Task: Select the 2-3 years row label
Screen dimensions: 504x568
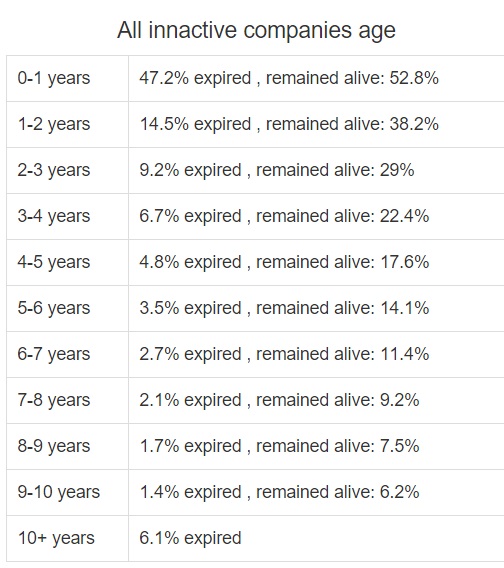Action: (x=54, y=170)
